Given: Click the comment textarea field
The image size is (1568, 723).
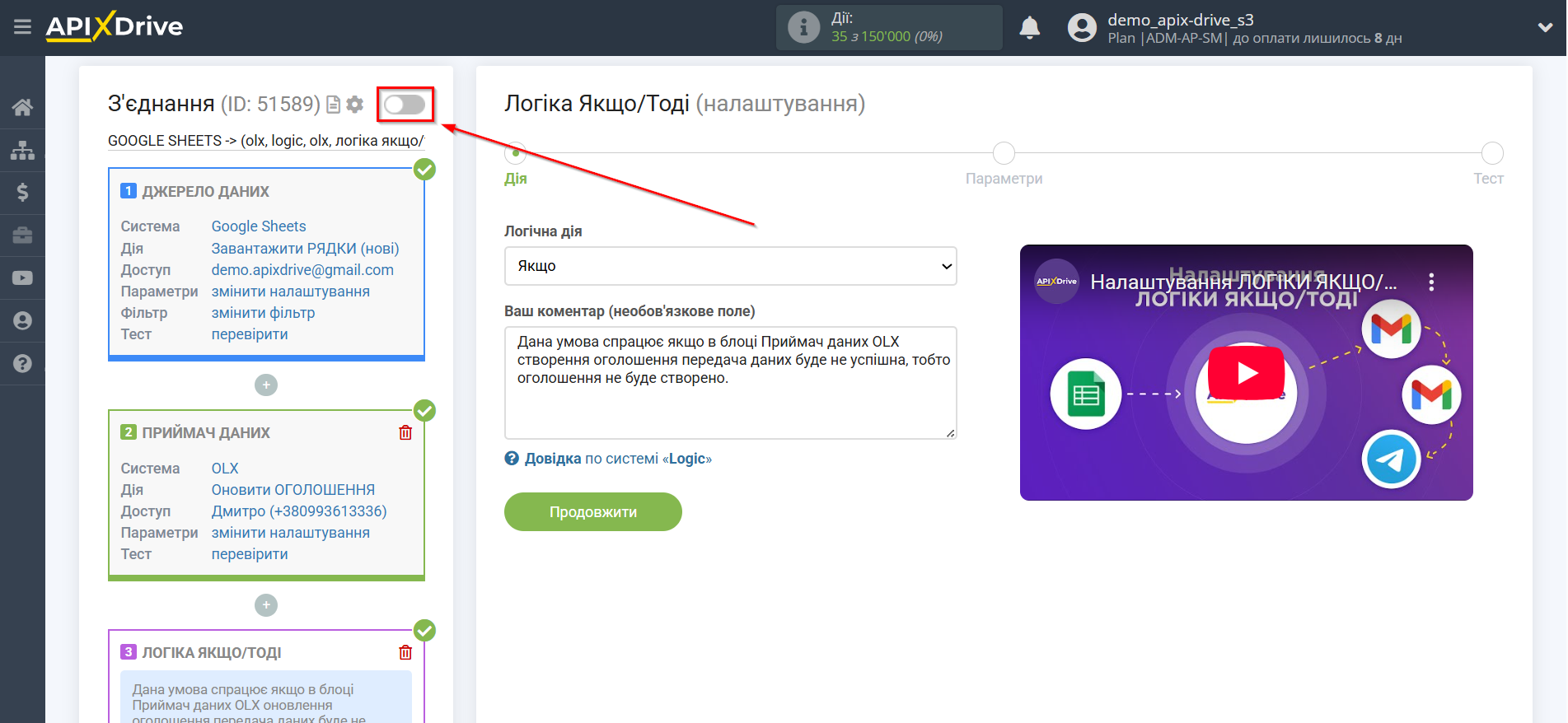Looking at the screenshot, I should coord(730,383).
